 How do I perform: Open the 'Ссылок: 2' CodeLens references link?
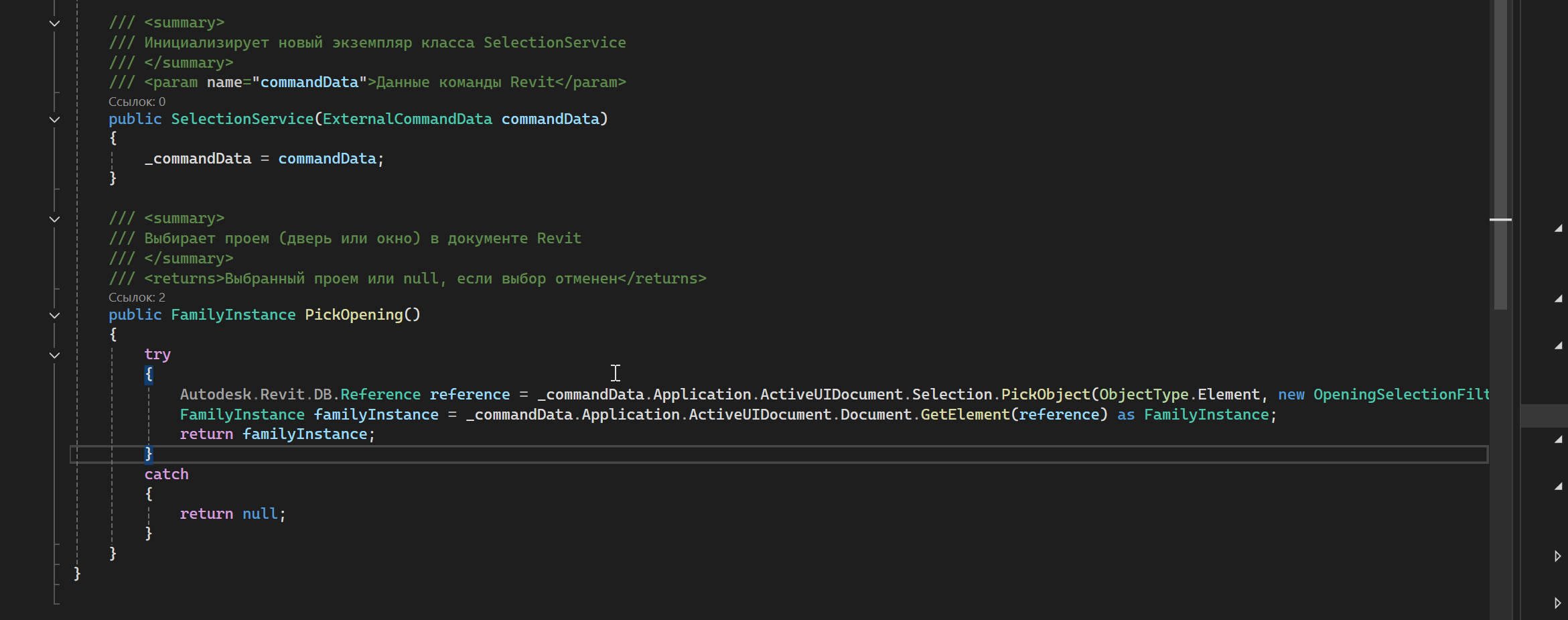137,298
